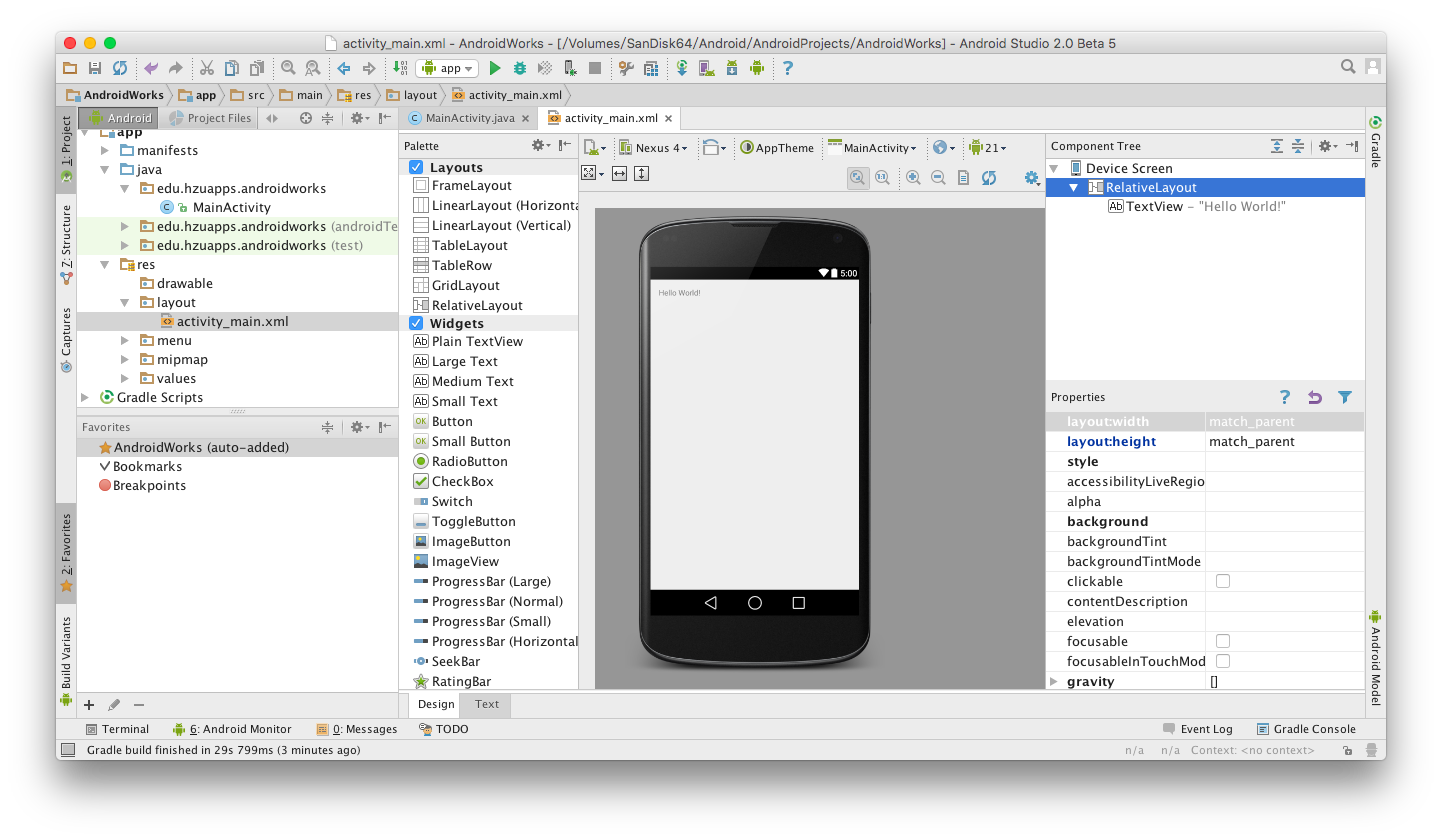Viewport: 1442px width, 840px height.
Task: Check the focusable property checkbox
Action: (1223, 641)
